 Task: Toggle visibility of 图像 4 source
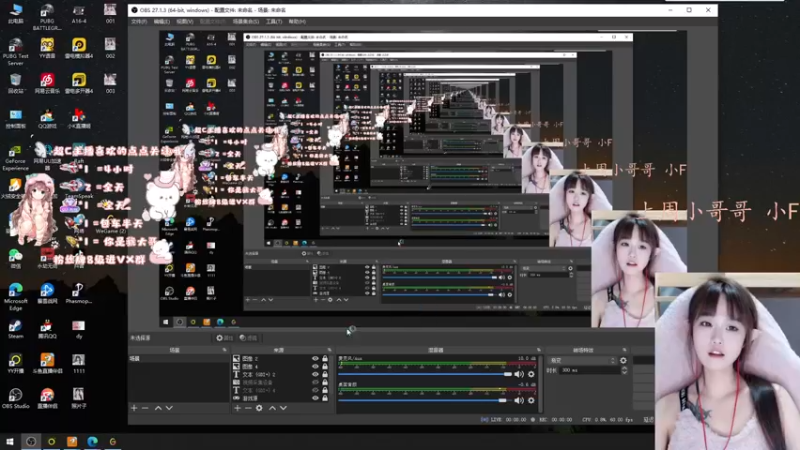coord(315,366)
